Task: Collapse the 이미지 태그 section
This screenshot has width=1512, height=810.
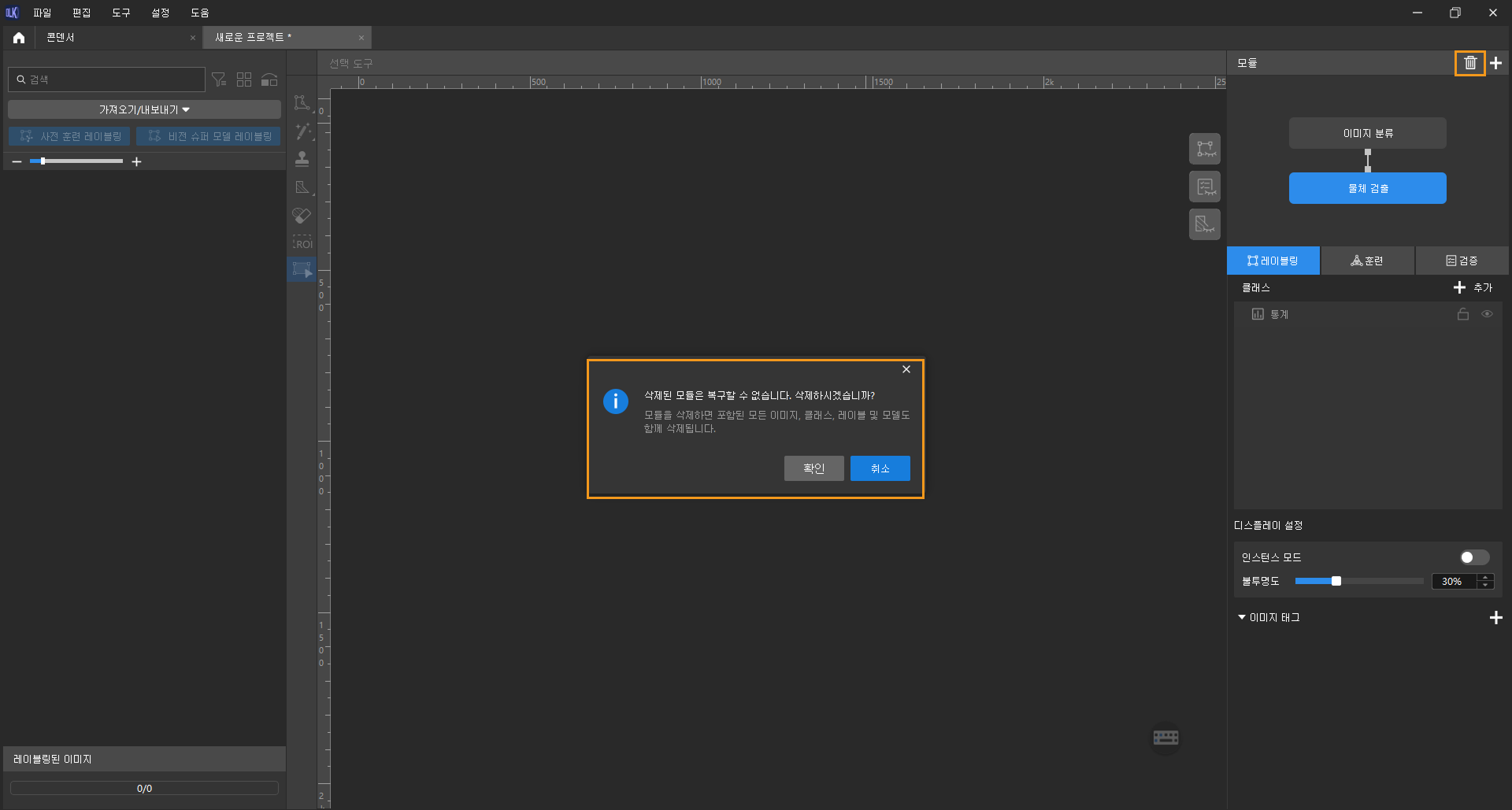Action: point(1242,617)
